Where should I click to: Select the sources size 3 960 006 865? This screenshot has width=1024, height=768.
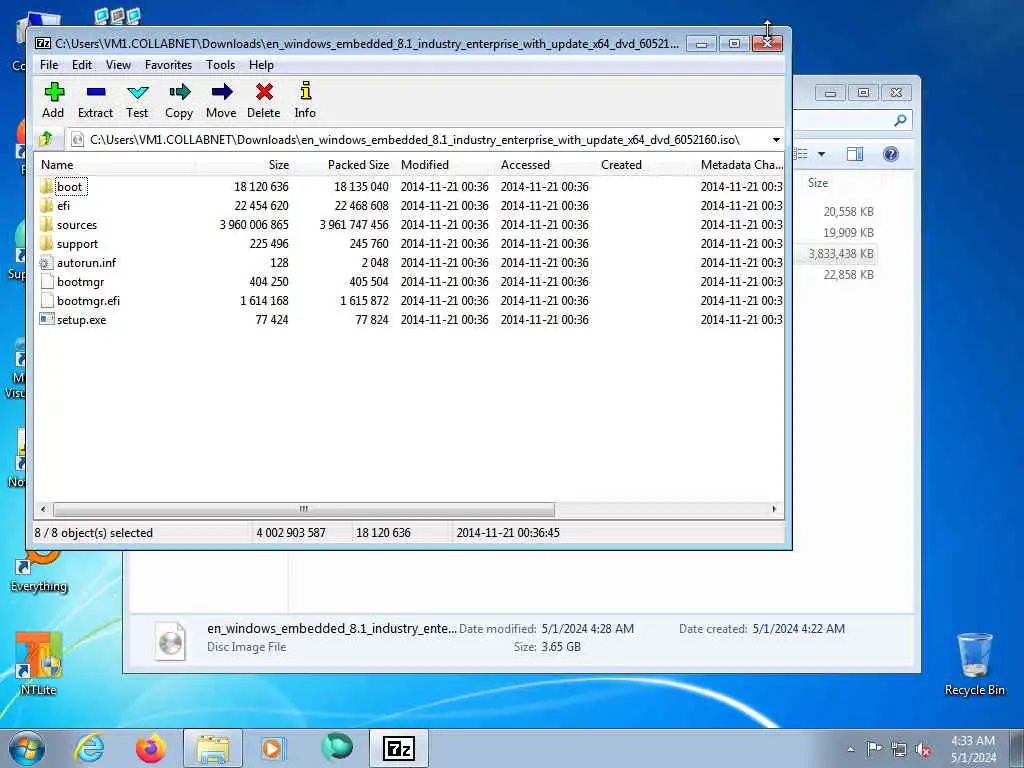pyautogui.click(x=254, y=225)
